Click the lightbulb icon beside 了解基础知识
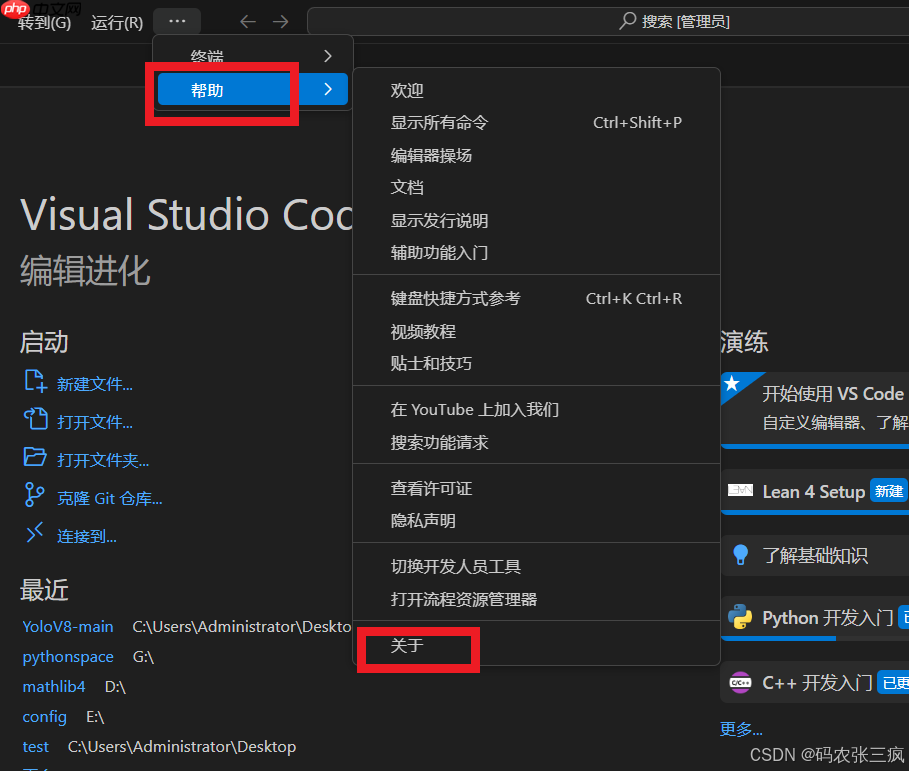 click(x=740, y=555)
